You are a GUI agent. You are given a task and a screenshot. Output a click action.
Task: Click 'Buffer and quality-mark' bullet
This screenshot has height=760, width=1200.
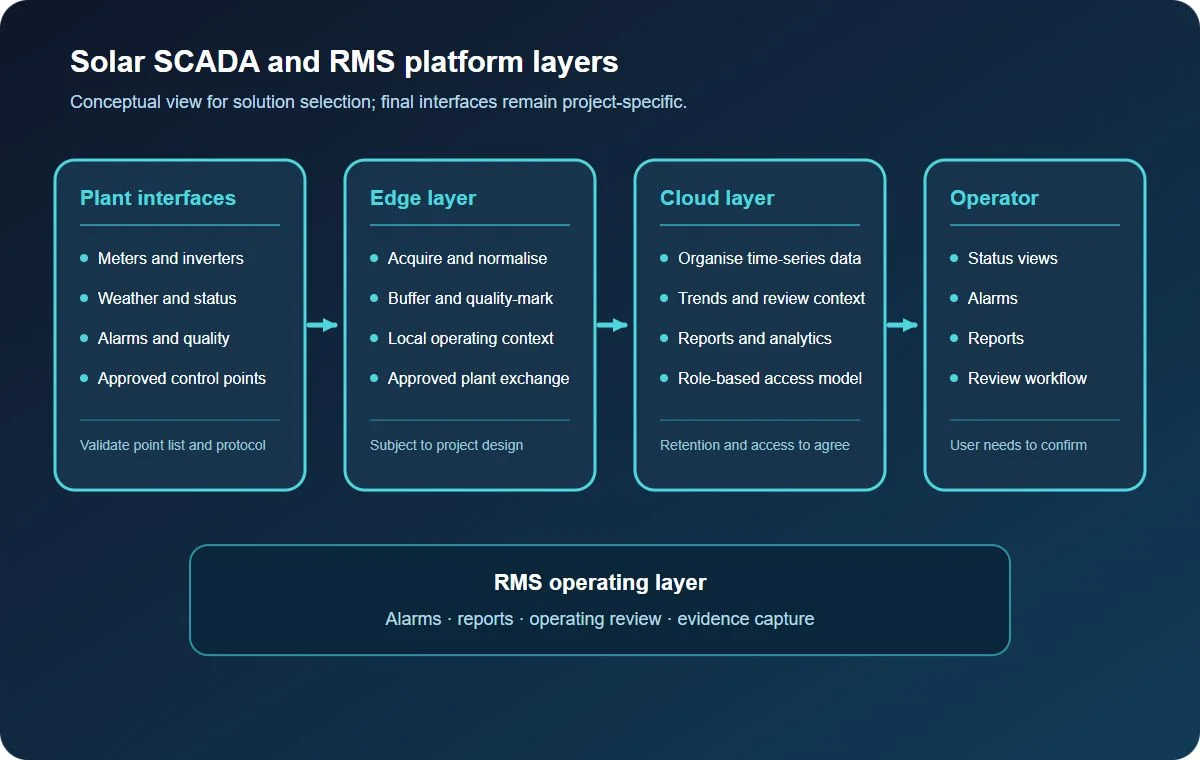471,298
